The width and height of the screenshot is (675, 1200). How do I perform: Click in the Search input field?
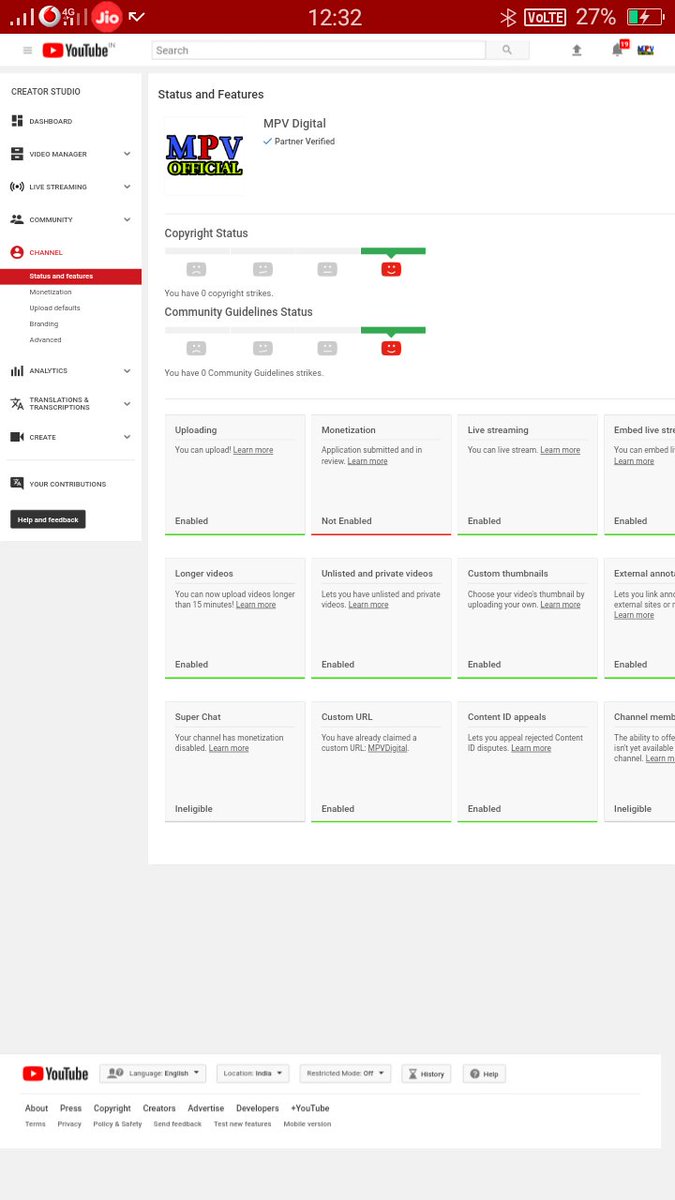(318, 50)
